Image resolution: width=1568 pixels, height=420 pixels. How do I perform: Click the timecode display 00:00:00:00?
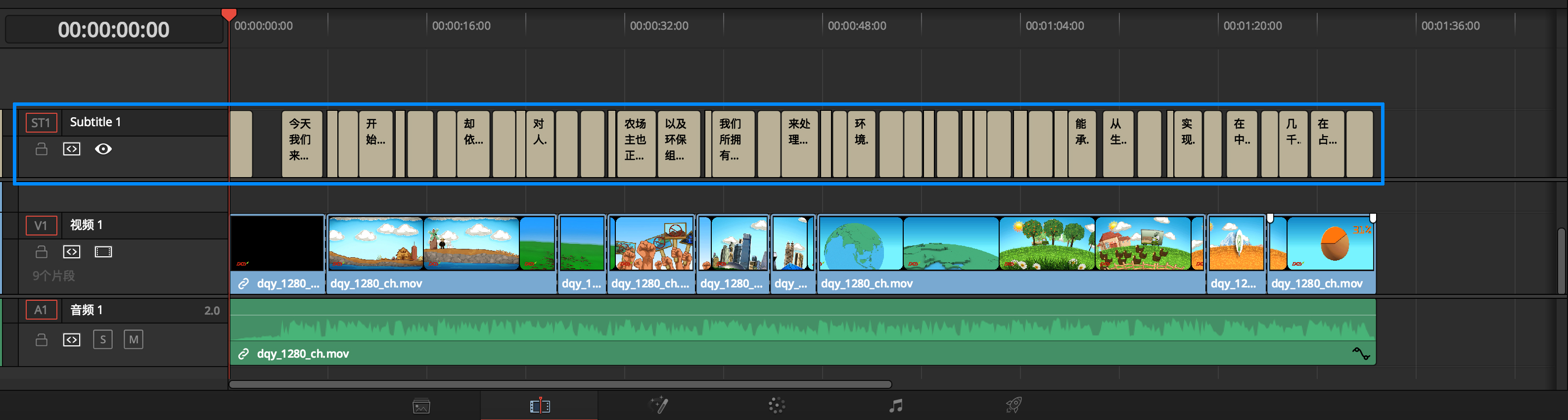[114, 29]
